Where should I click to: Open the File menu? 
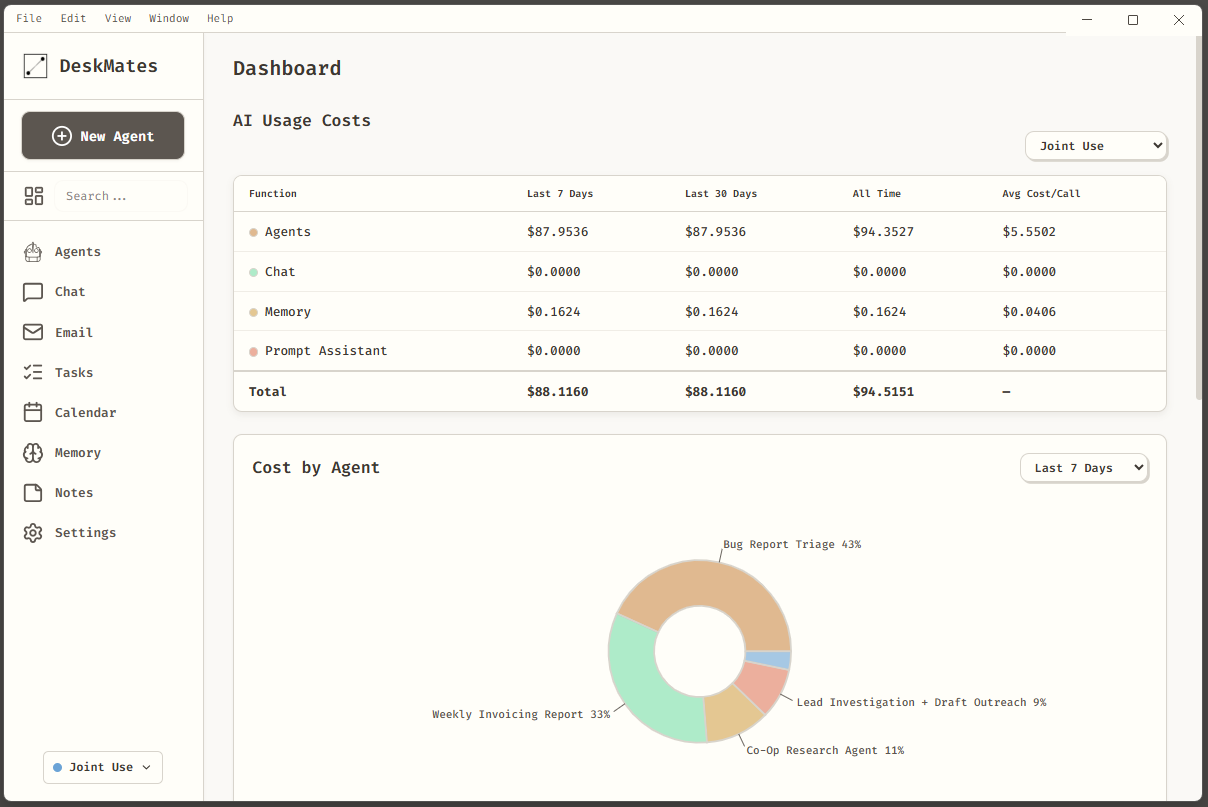pos(29,18)
